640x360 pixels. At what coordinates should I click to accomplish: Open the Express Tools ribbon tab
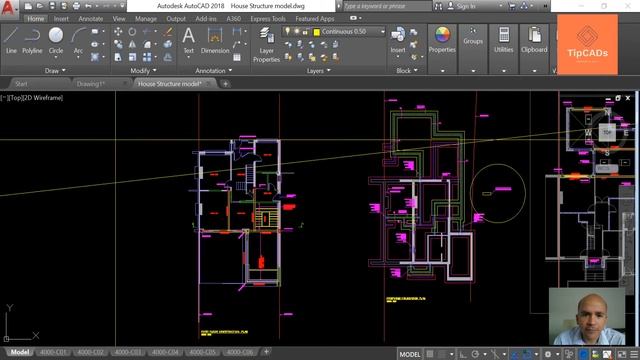point(268,19)
